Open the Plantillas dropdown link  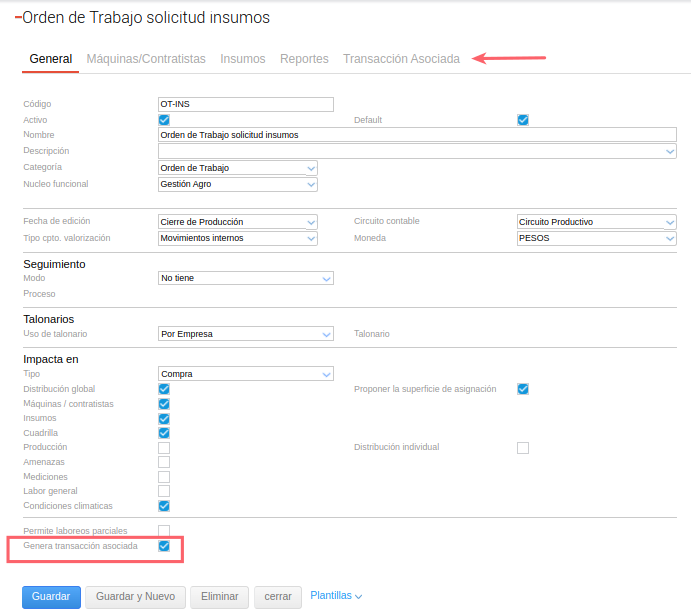tap(336, 596)
